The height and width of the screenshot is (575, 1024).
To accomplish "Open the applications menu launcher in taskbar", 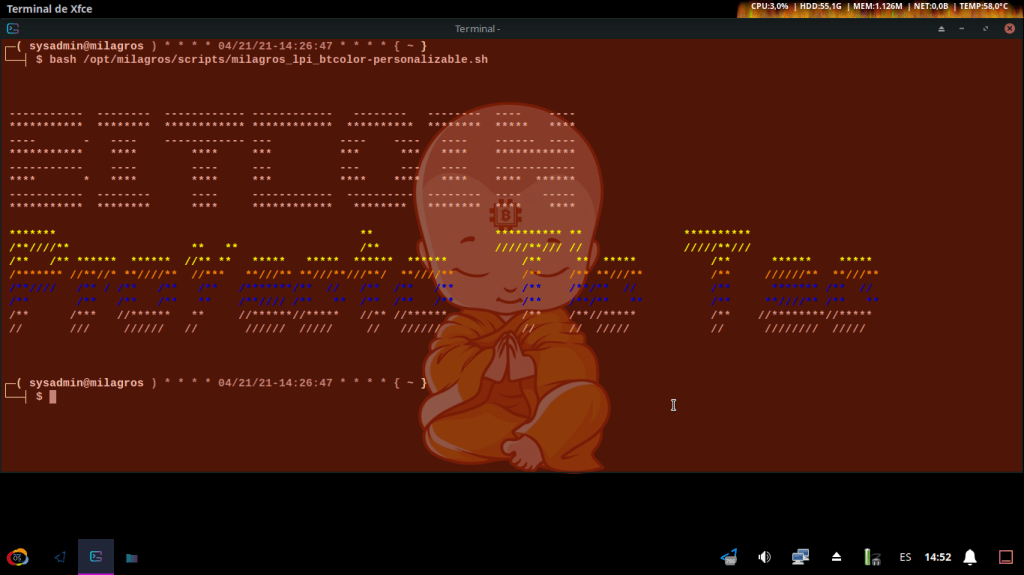I will [17, 556].
